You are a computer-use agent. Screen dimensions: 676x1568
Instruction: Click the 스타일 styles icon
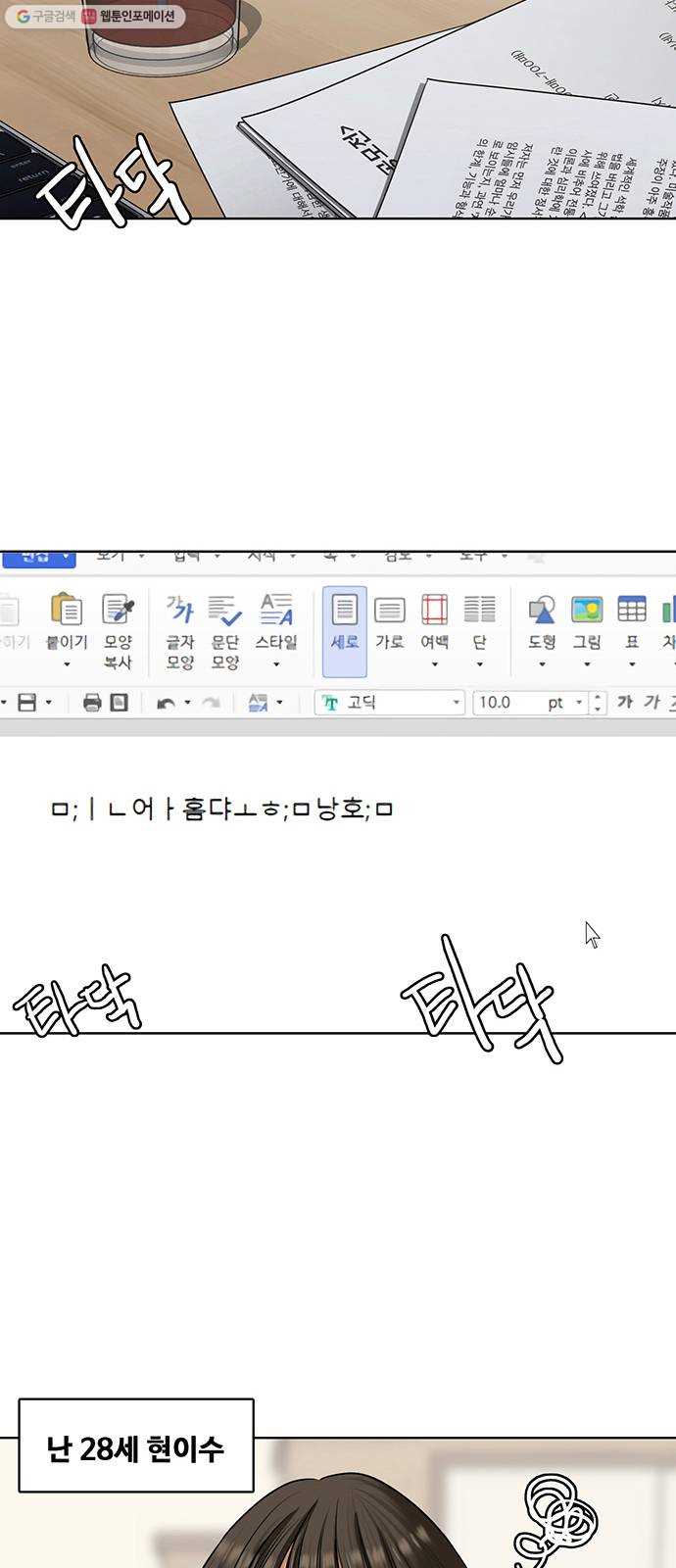tap(276, 610)
